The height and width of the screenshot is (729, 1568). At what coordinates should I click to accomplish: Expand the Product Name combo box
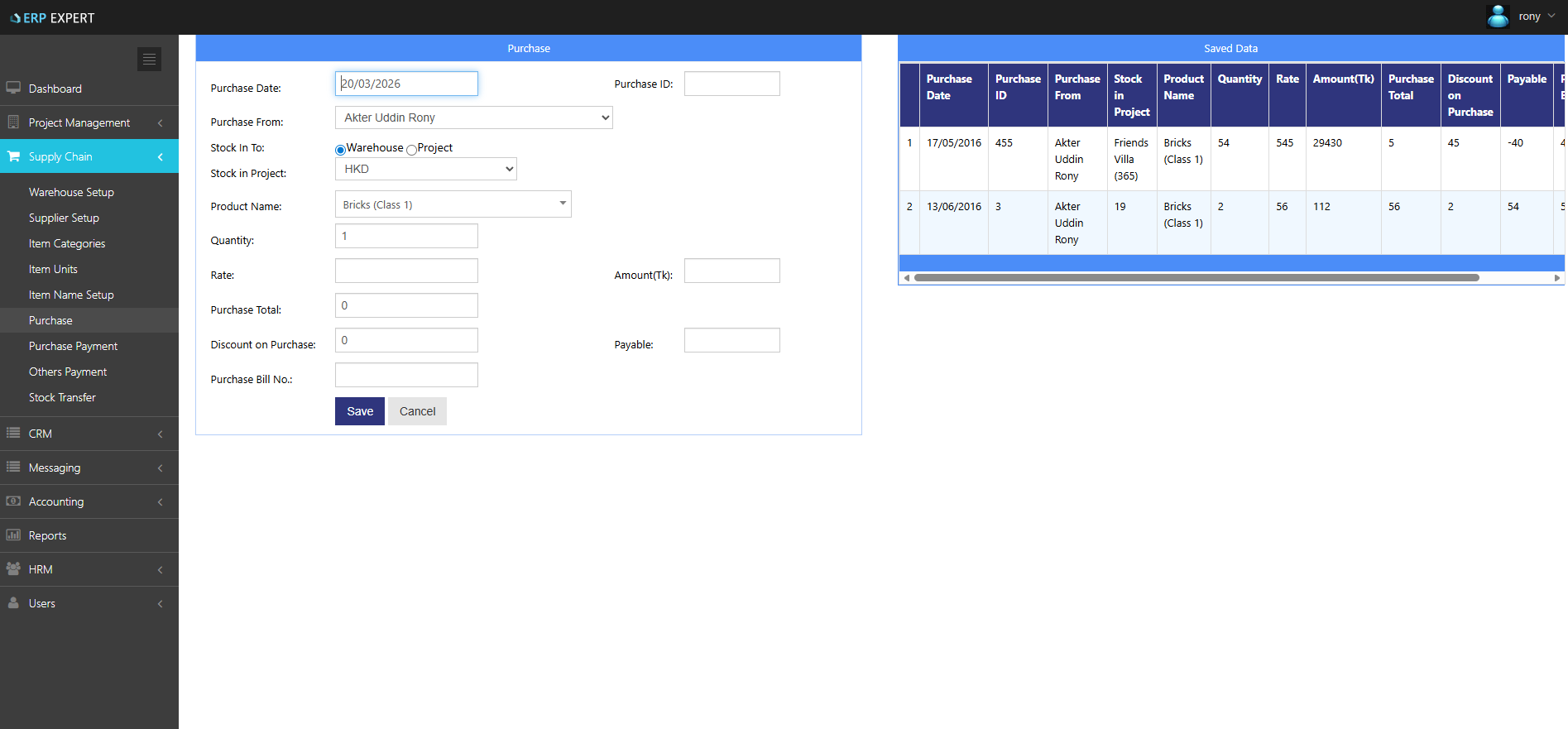[453, 204]
